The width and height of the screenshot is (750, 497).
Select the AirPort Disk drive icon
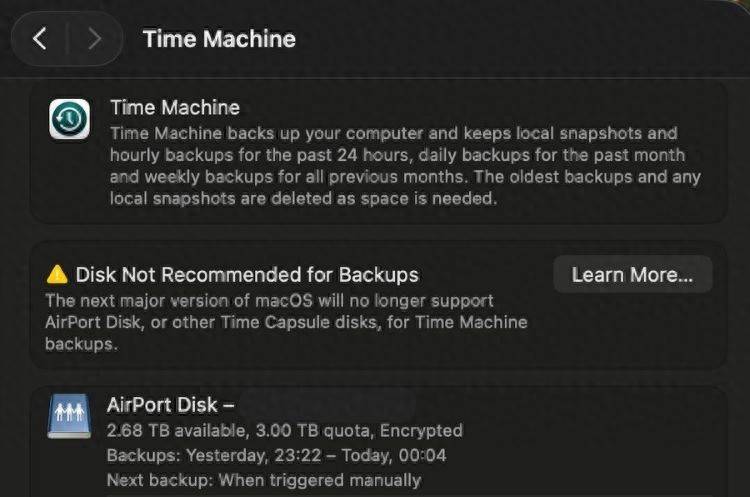click(69, 416)
